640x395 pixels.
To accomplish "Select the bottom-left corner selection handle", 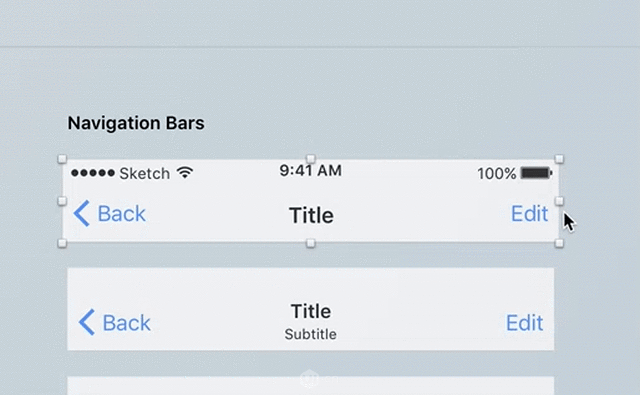I will [62, 243].
